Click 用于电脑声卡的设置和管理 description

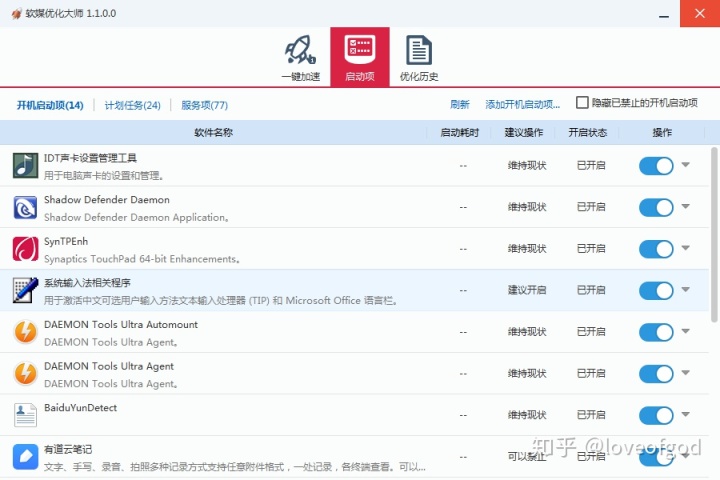(x=104, y=175)
